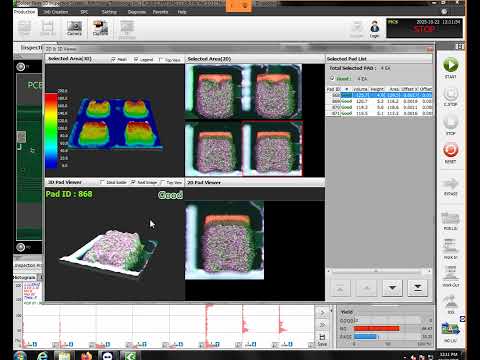Click the PCB load icon in sidebar
The height and width of the screenshot is (360, 480).
click(450, 219)
